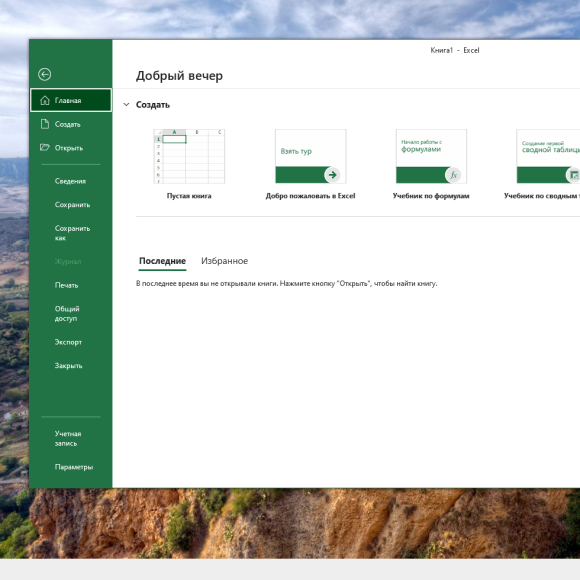Click the pivot table icon on сводной таблицы card
The height and width of the screenshot is (580, 580).
(573, 175)
